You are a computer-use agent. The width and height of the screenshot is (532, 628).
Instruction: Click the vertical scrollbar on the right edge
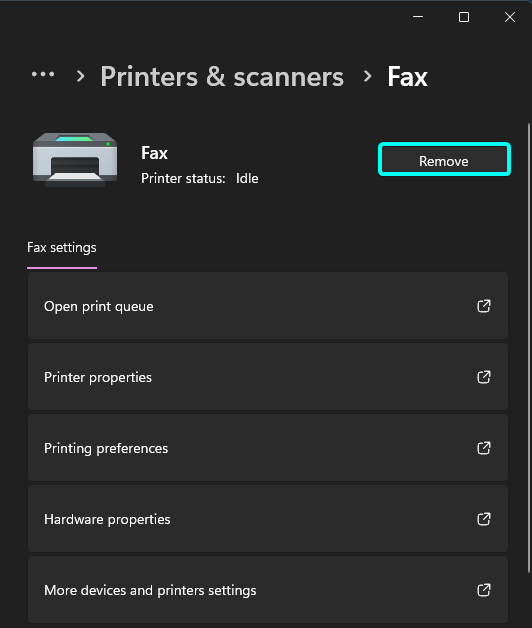(x=529, y=348)
